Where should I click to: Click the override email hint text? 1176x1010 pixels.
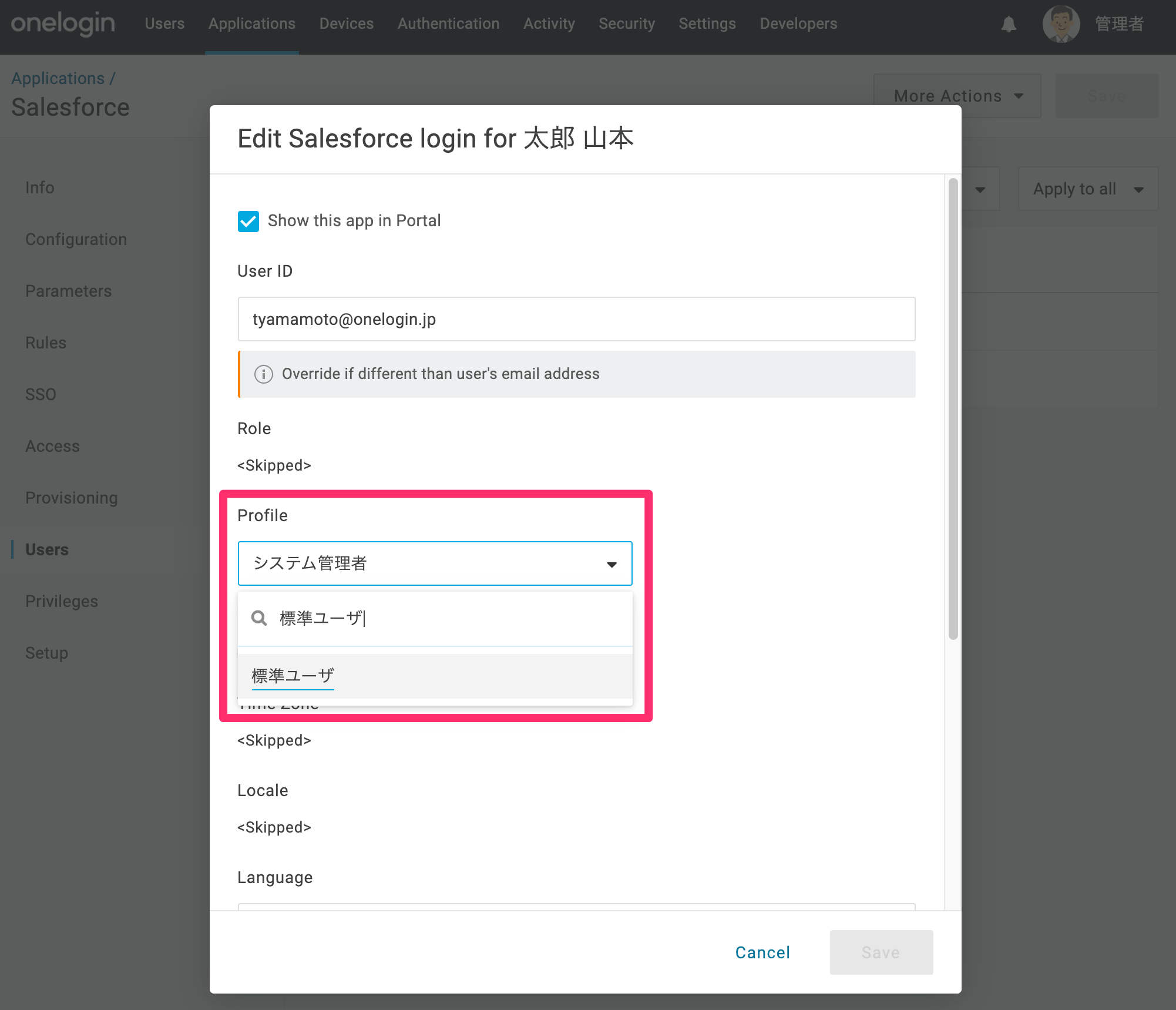click(441, 374)
